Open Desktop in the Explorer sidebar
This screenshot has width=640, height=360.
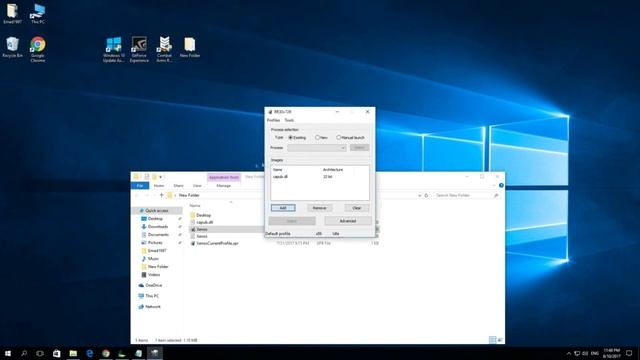pos(155,219)
